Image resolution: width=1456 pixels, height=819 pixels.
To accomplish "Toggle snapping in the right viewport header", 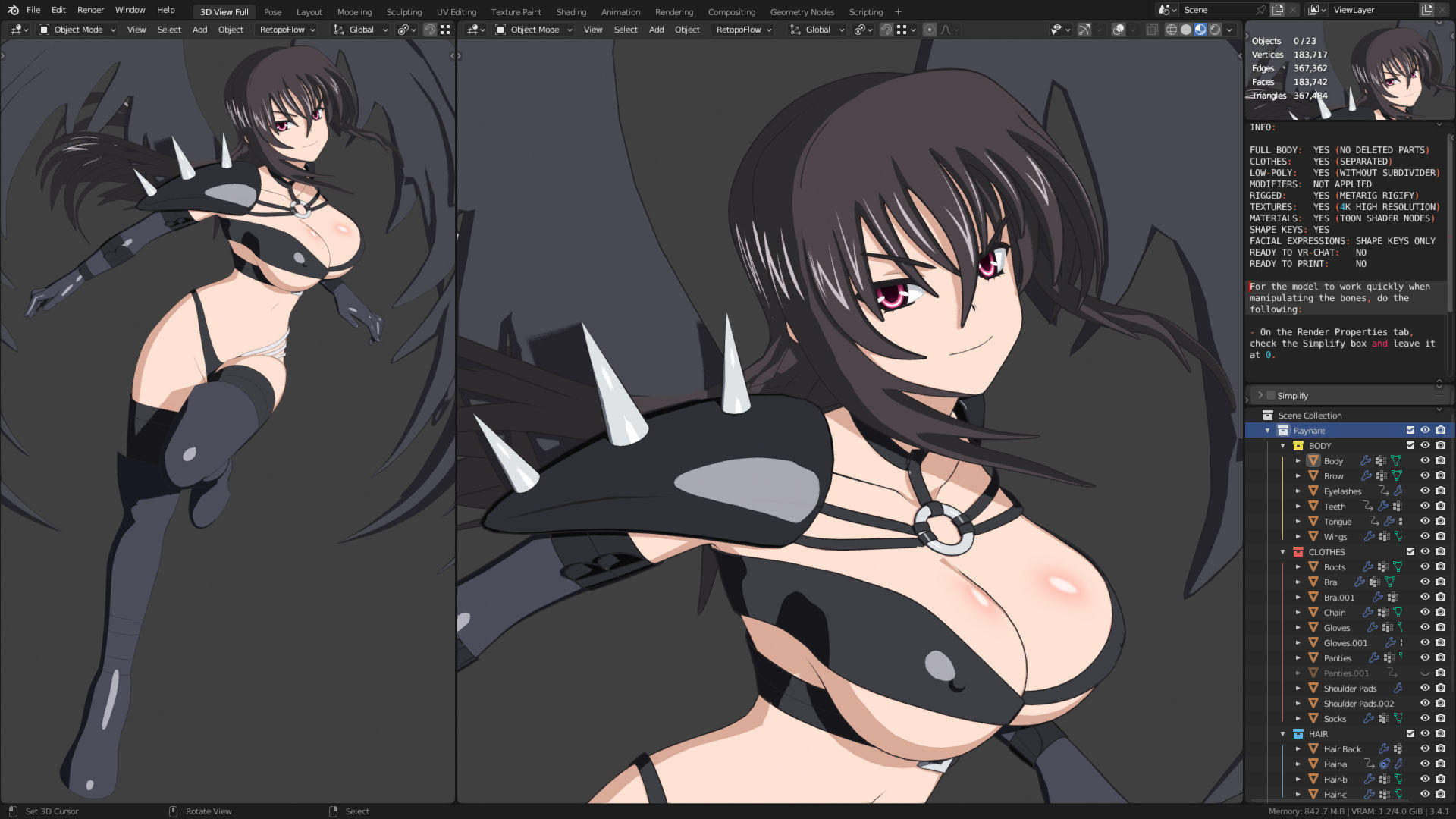I will click(886, 30).
